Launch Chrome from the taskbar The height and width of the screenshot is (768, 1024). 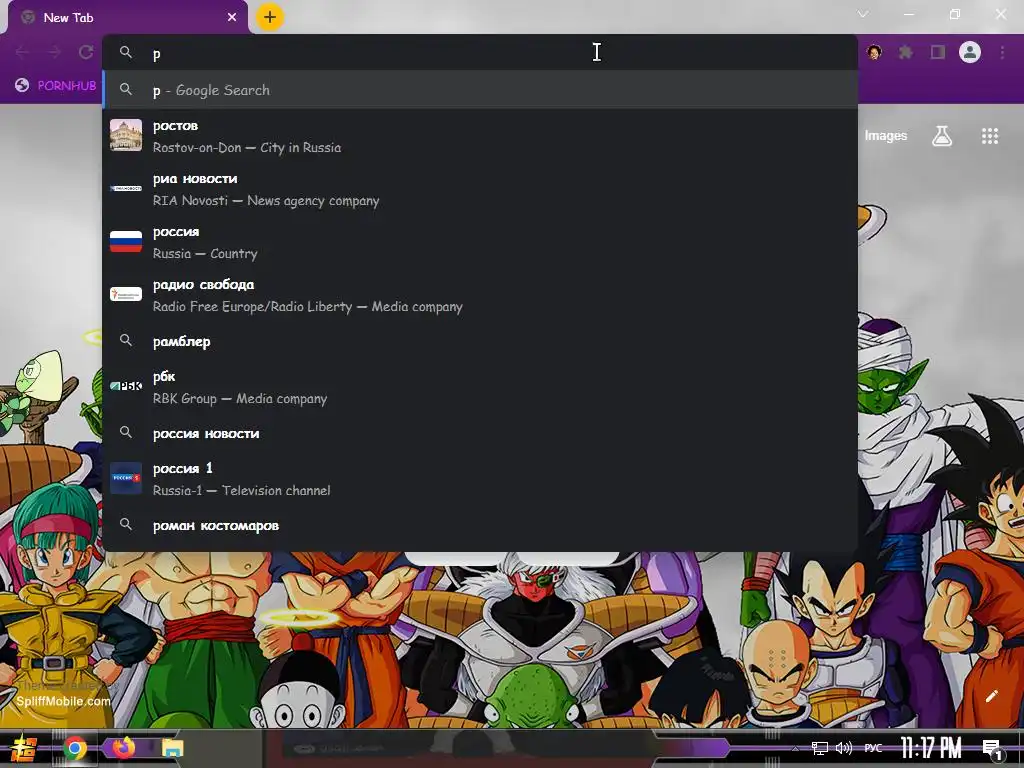click(74, 748)
